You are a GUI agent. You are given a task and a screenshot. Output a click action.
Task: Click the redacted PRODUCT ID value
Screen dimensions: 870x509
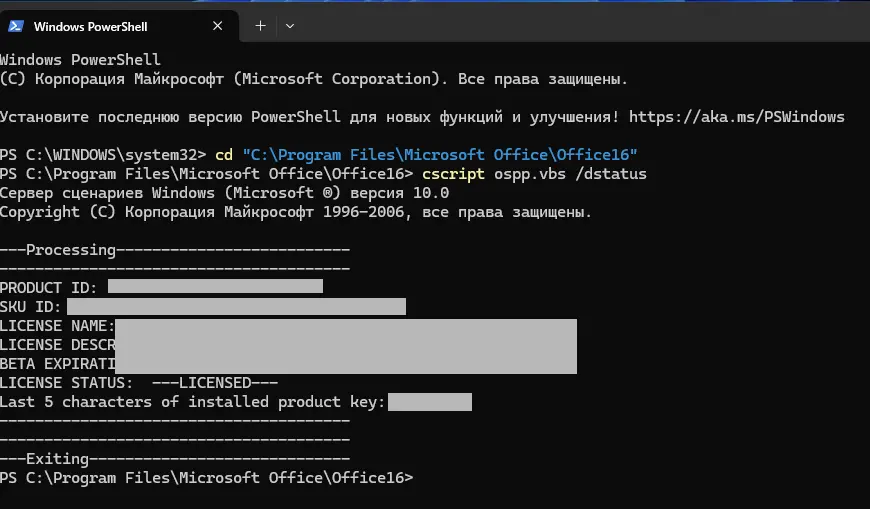click(x=215, y=288)
